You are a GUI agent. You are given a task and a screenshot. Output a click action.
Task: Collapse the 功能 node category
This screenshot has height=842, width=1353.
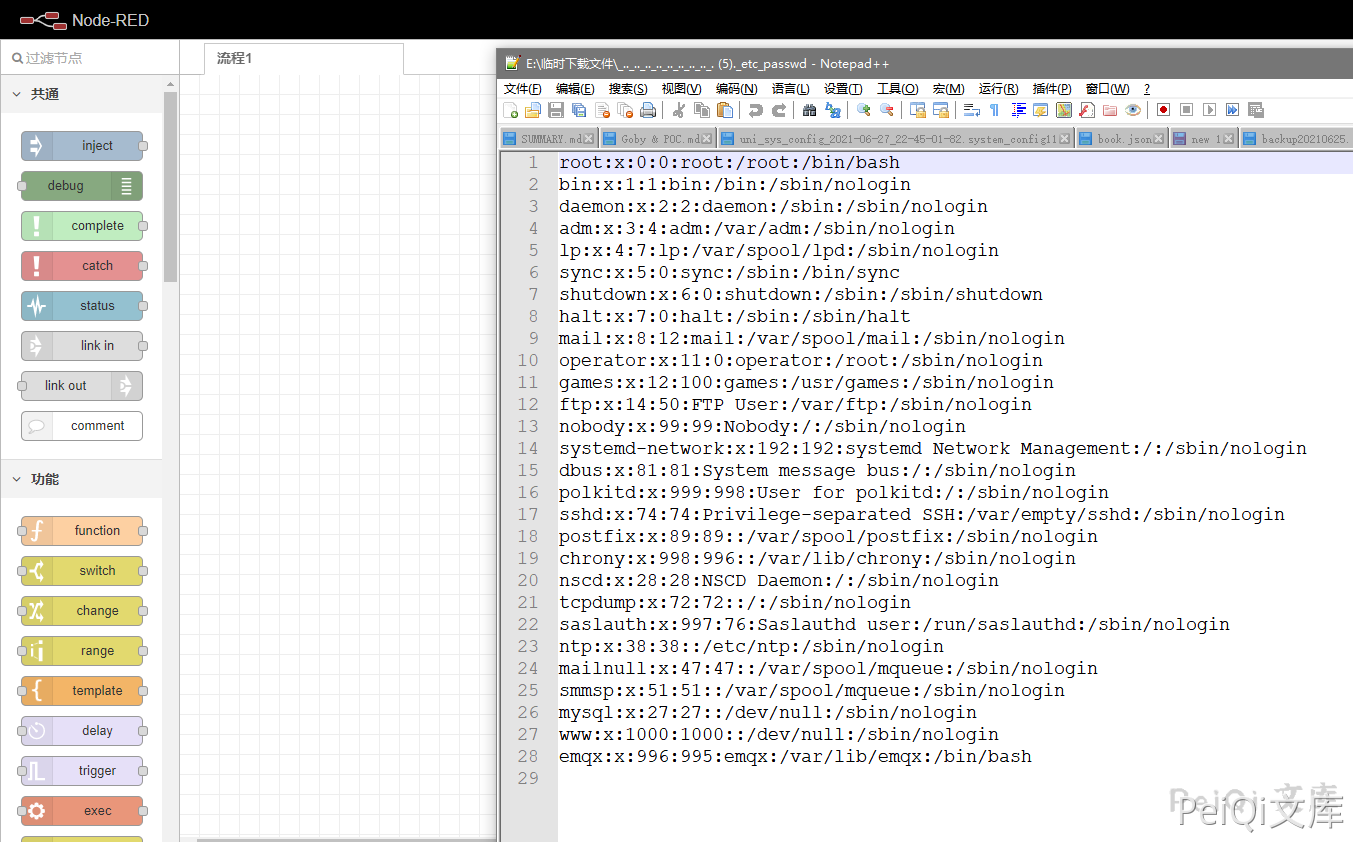click(17, 479)
